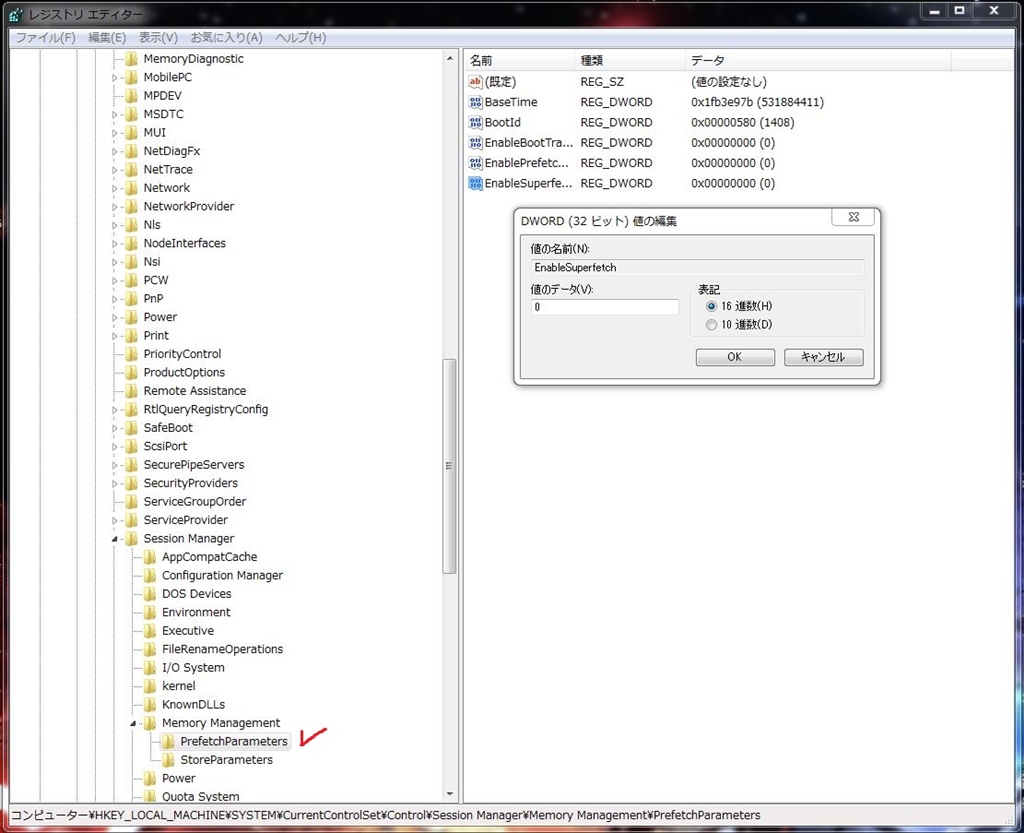
Task: Select the 16進数(H) hexadecimal radio button
Action: tap(711, 306)
